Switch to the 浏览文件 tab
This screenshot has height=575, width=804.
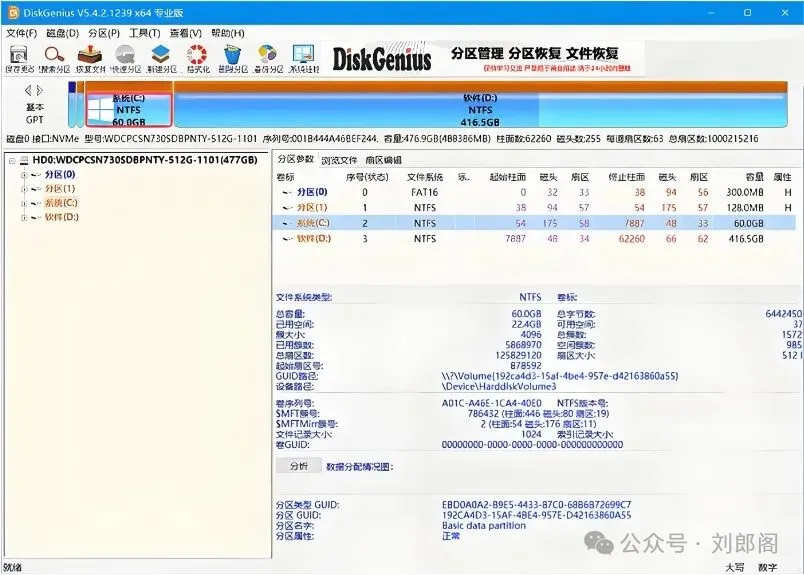click(339, 161)
